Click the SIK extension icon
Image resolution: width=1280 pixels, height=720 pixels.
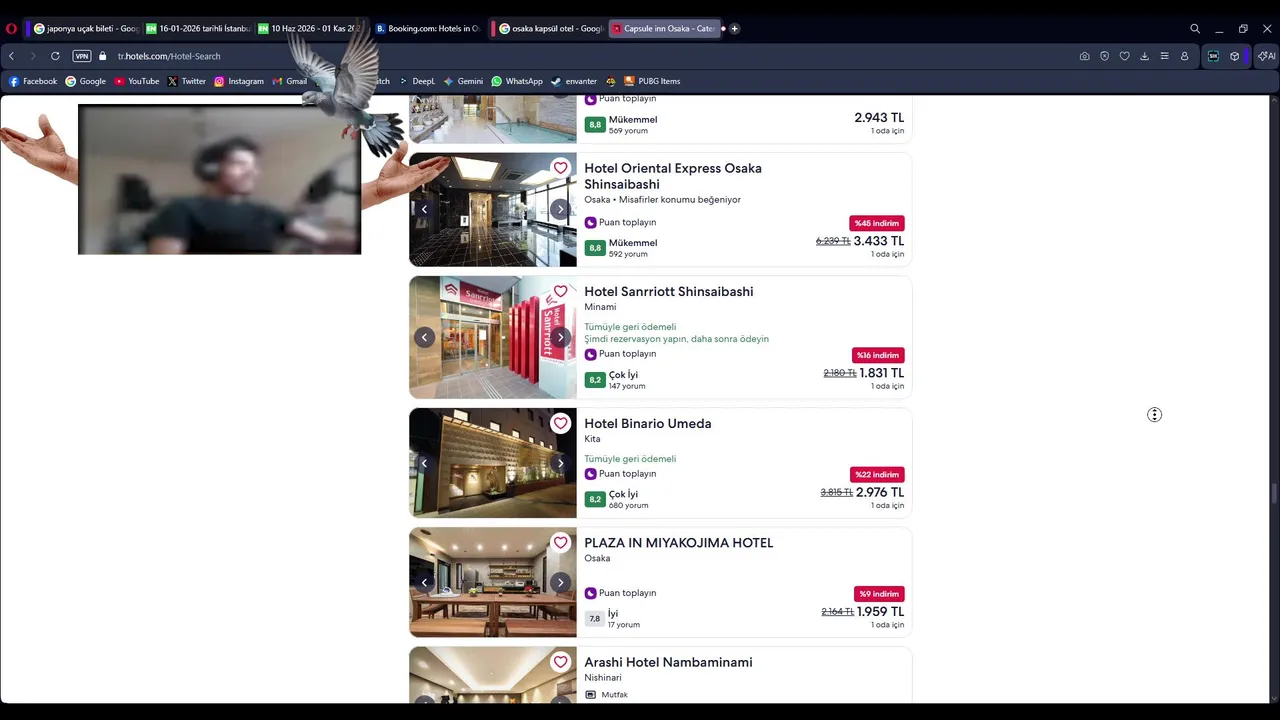[1213, 56]
